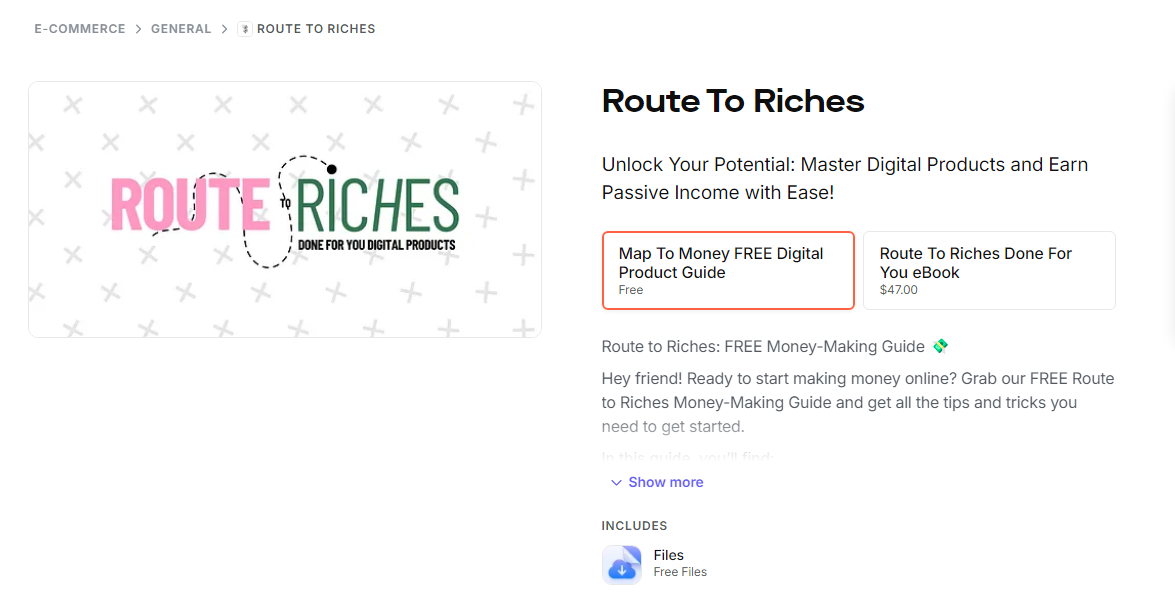Click the pin icon beside ROUTE TO RICHES breadcrumb

[x=243, y=28]
